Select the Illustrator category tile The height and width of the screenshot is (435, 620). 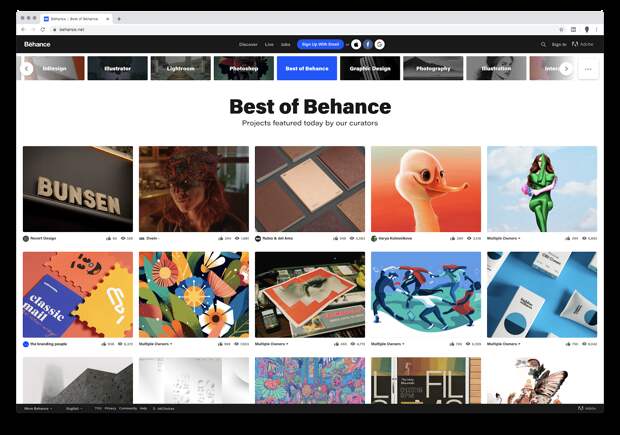click(117, 68)
